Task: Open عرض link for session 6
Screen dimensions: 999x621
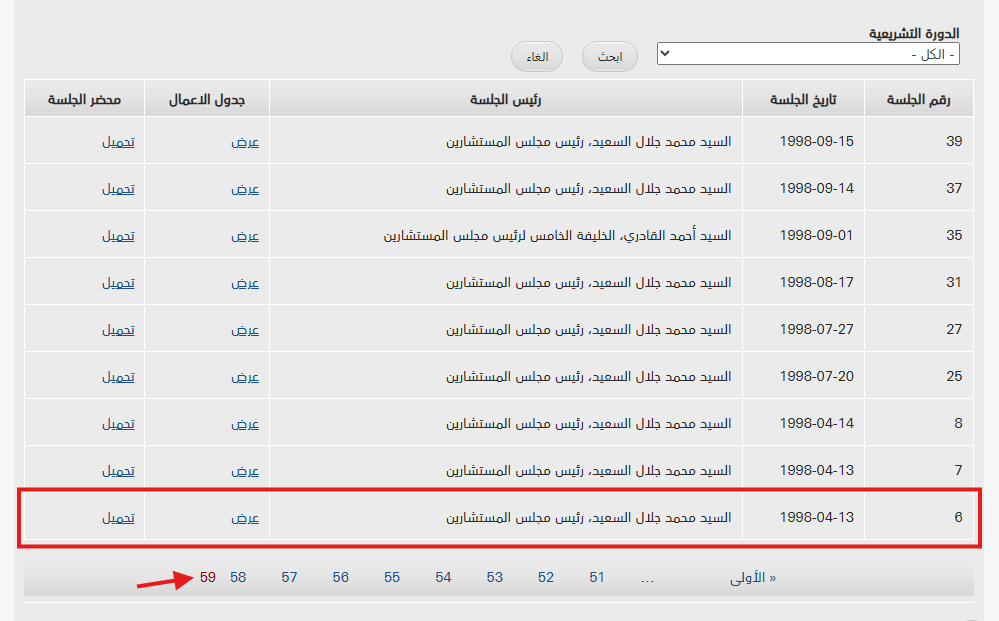Action: 245,518
